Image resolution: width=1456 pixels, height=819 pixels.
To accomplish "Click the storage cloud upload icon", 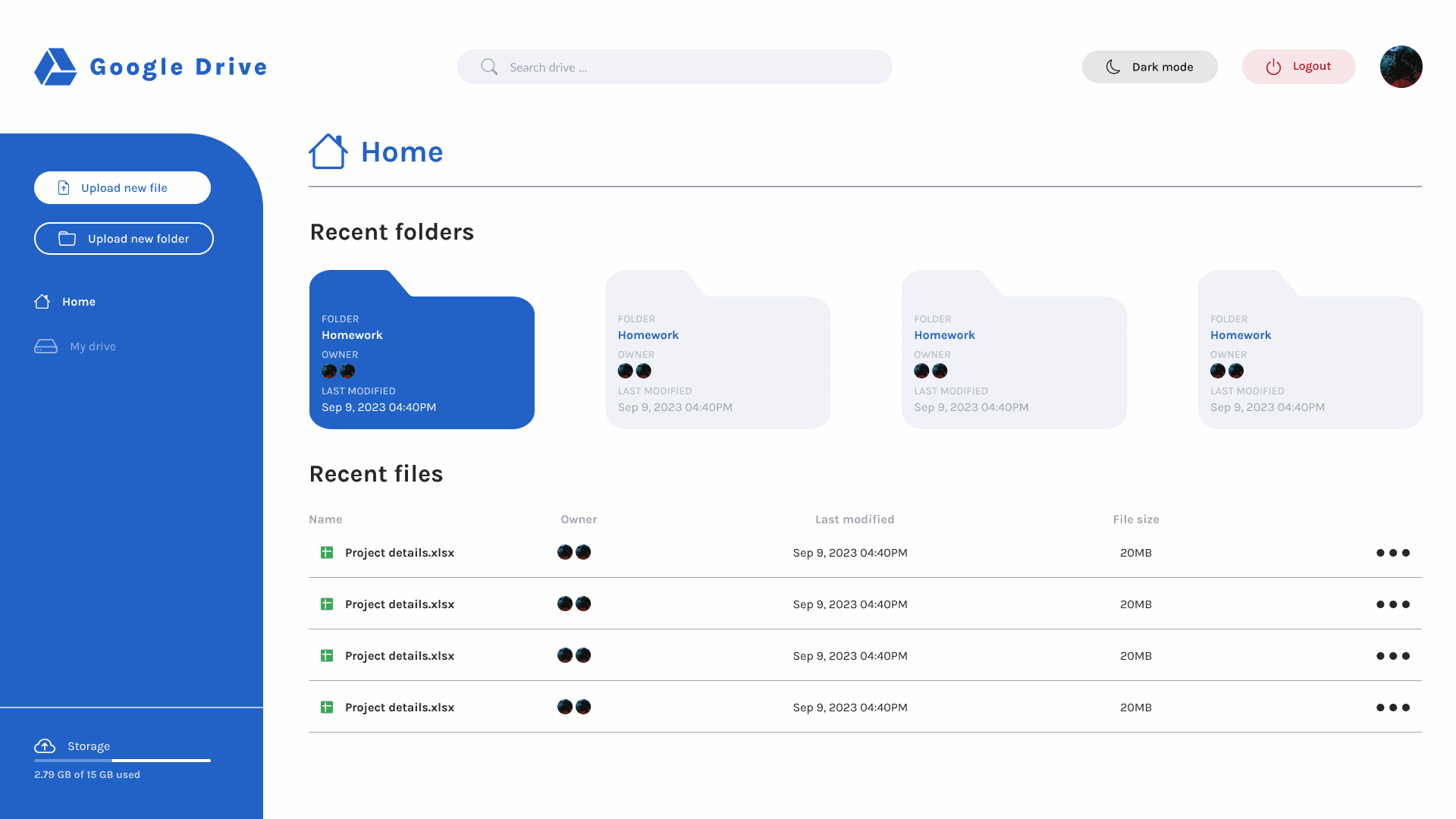I will coord(45,745).
